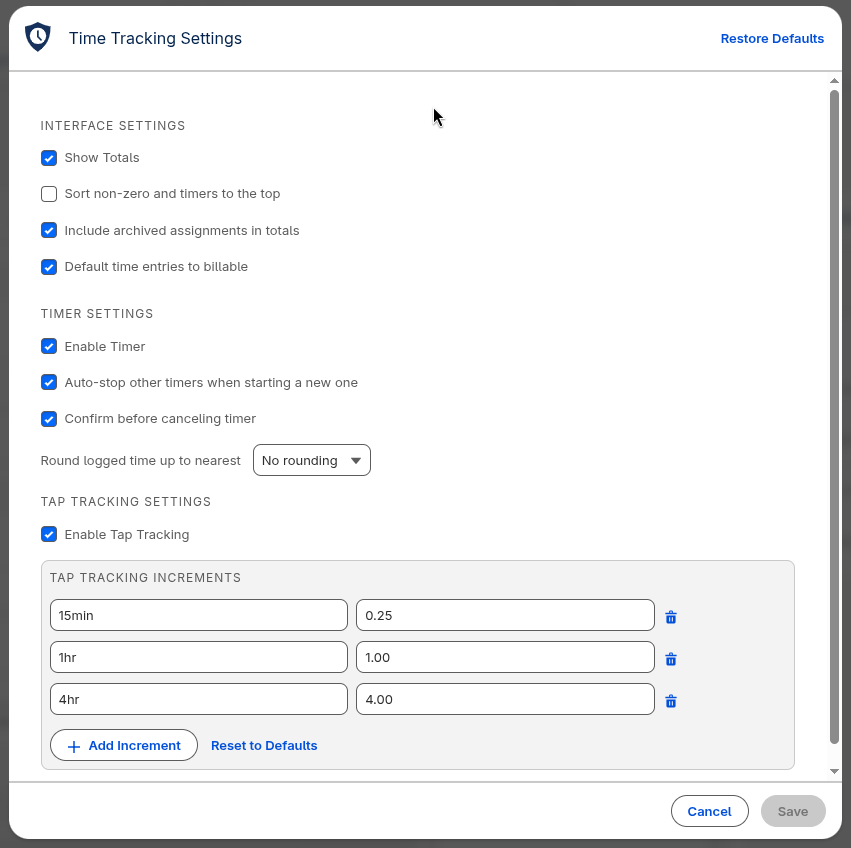Uncheck Include archived assignments in totals
851x848 pixels.
point(49,230)
